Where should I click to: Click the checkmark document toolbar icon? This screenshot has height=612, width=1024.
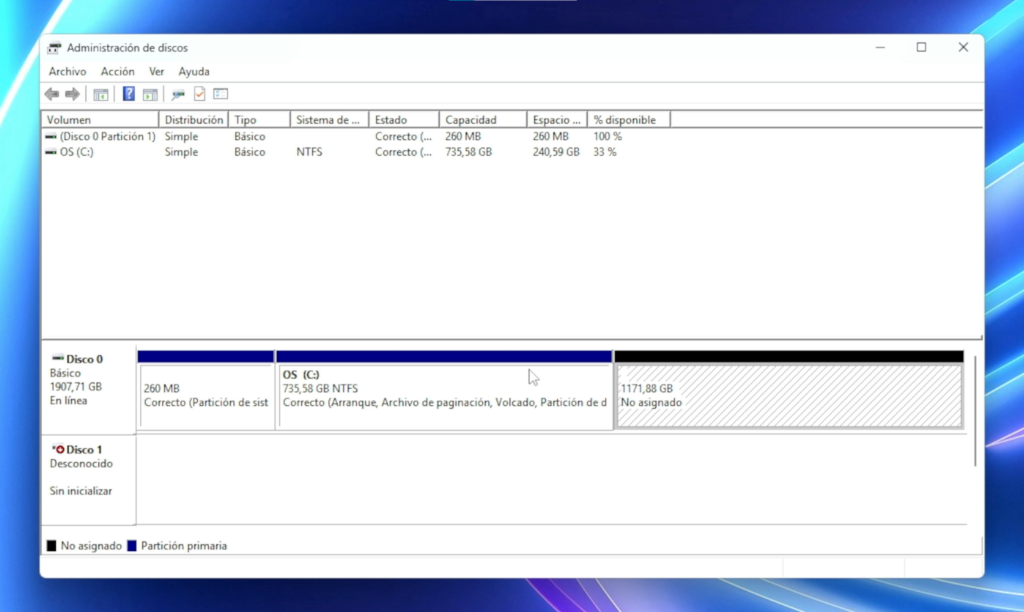(198, 94)
